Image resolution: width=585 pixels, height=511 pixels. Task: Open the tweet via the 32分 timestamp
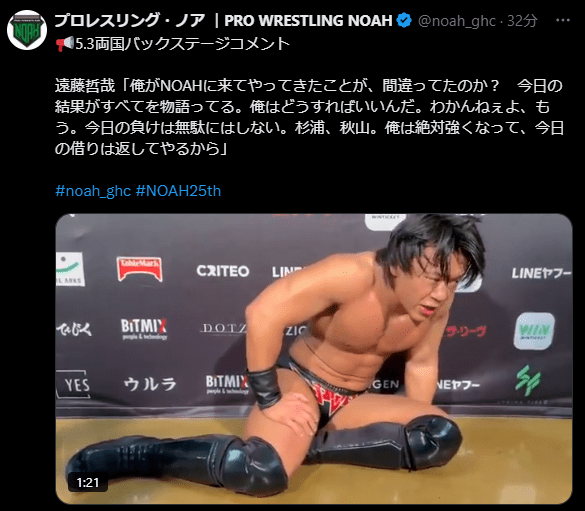522,21
